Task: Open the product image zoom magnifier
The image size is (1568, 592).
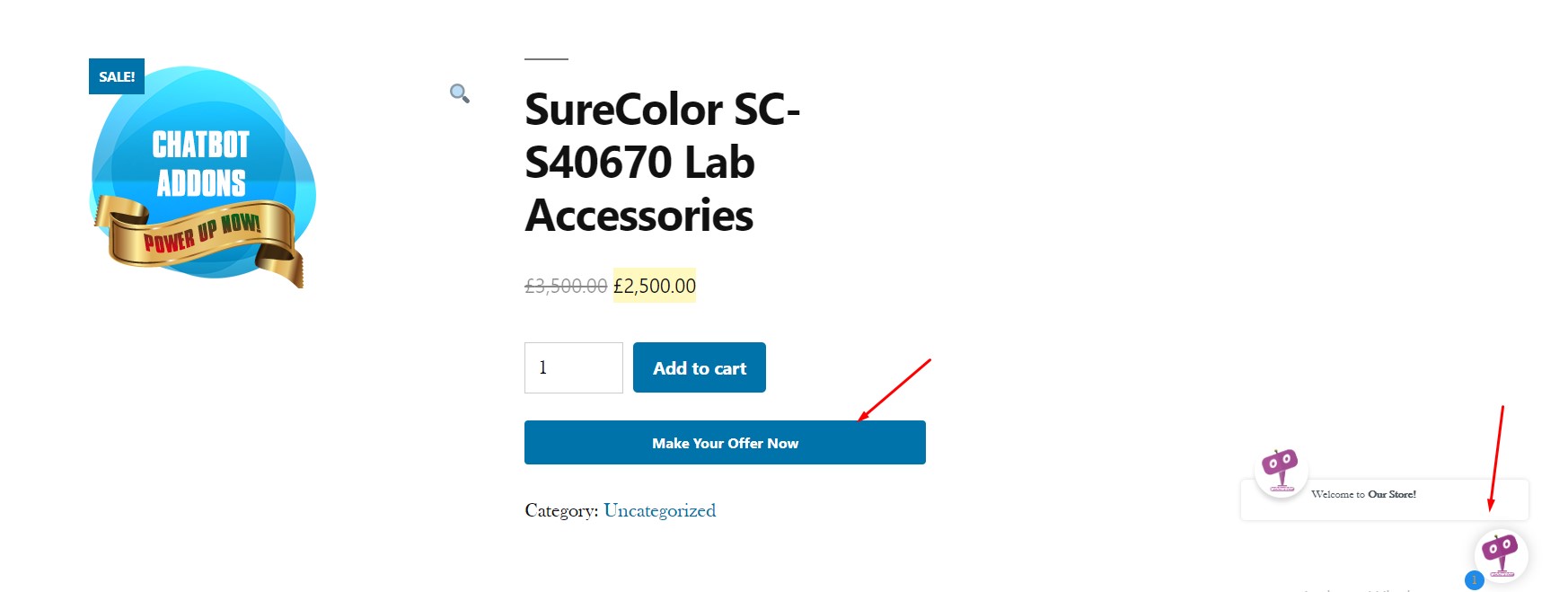Action: (x=460, y=93)
